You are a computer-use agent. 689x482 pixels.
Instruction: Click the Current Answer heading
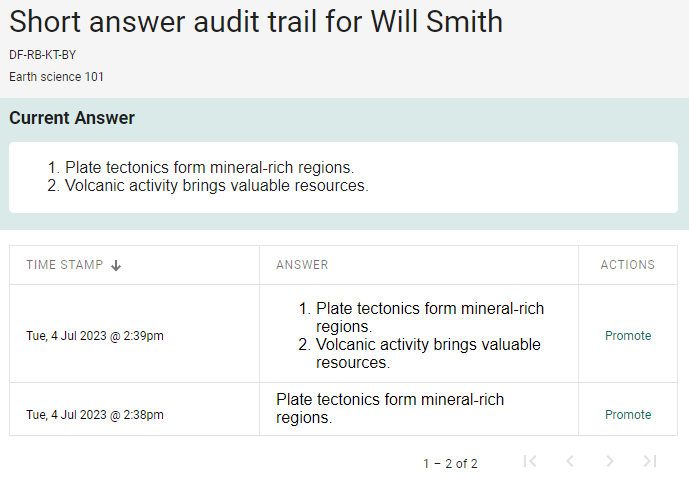tap(72, 118)
